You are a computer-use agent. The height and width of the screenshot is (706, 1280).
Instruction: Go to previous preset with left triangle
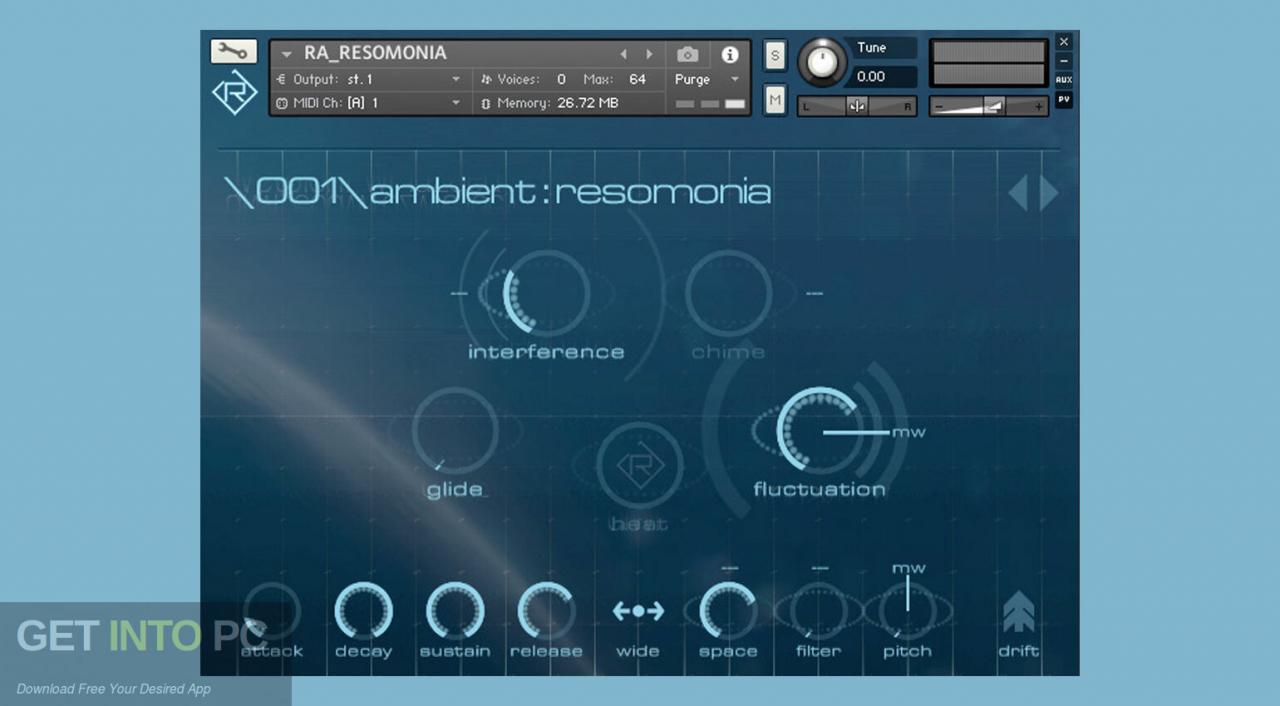point(1018,192)
